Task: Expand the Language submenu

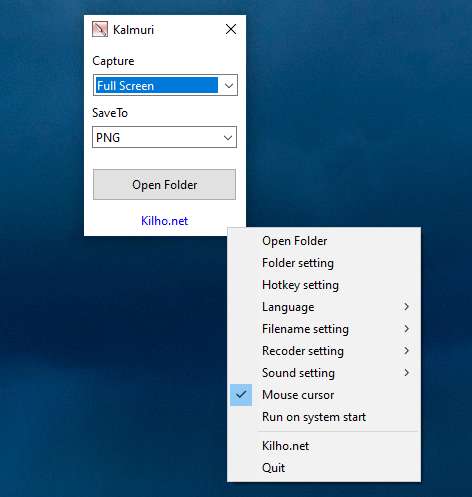Action: pos(324,307)
